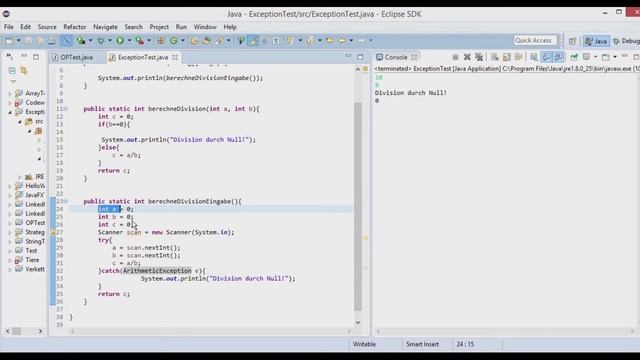This screenshot has width=640, height=360.
Task: Click the Debug bug icon in toolbar
Action: point(100,40)
